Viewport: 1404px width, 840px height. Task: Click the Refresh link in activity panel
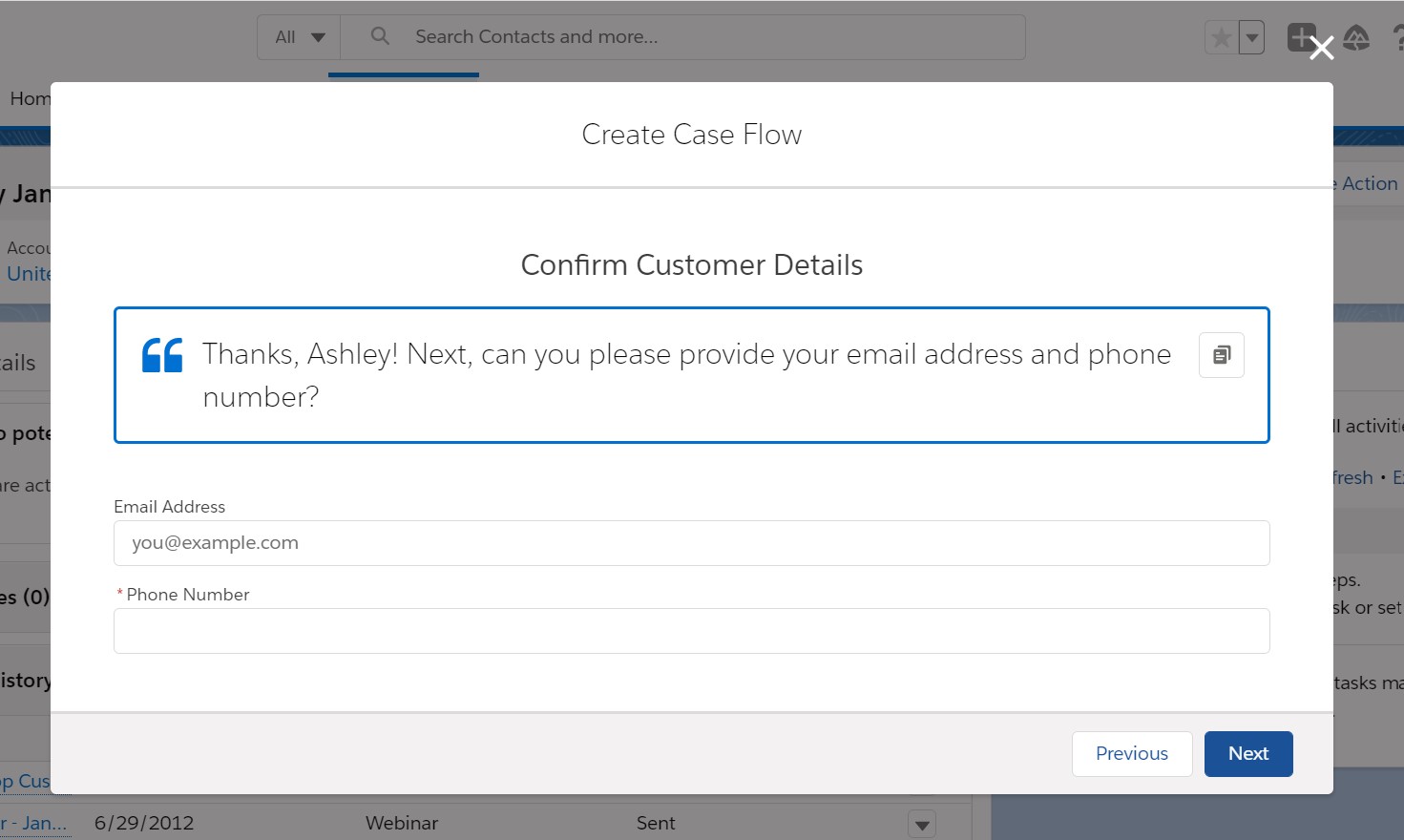tap(1352, 477)
